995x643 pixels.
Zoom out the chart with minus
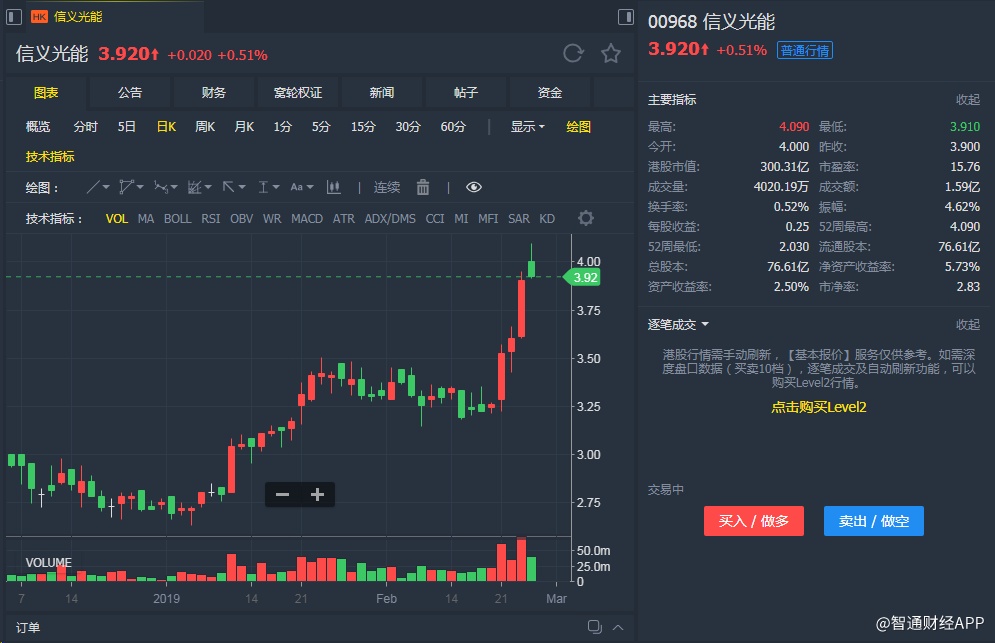tap(282, 494)
